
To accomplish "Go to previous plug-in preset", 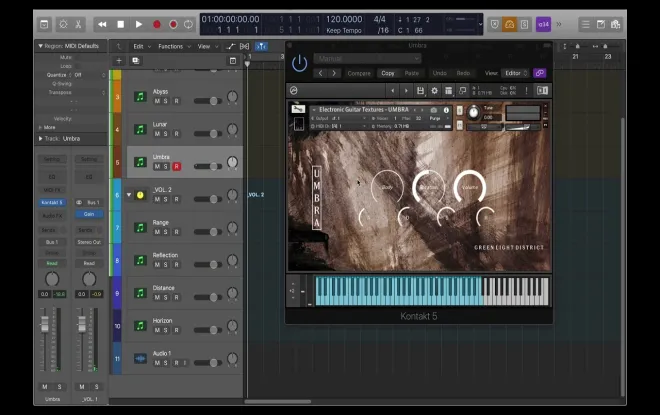I will point(320,73).
